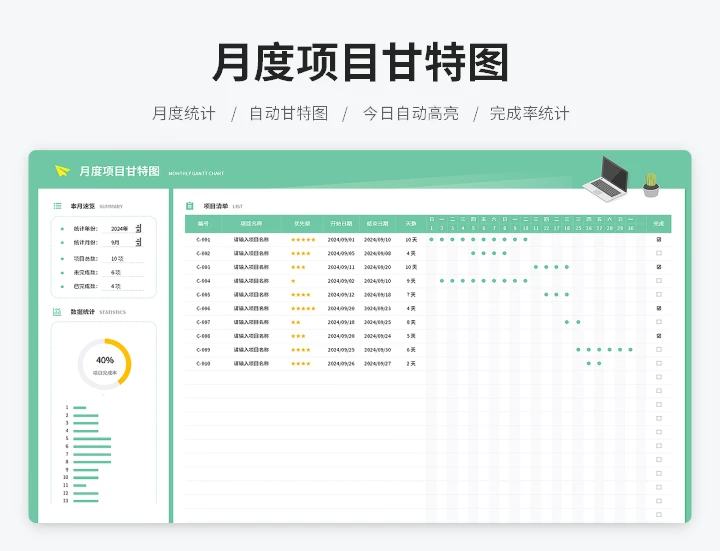
Task: Click day 1 header in Gantt calendar
Action: click(431, 228)
